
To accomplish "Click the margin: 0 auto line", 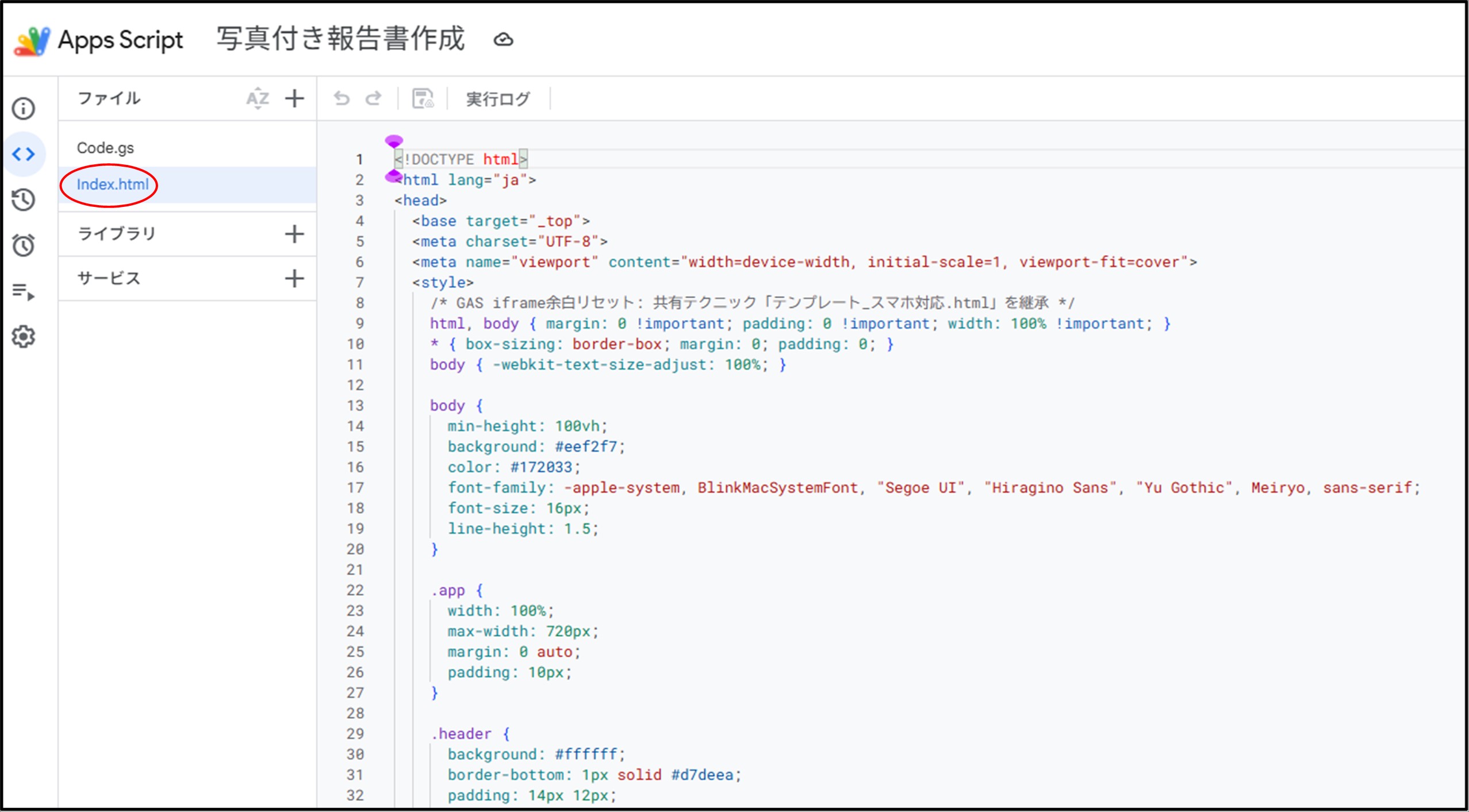I will click(x=515, y=652).
